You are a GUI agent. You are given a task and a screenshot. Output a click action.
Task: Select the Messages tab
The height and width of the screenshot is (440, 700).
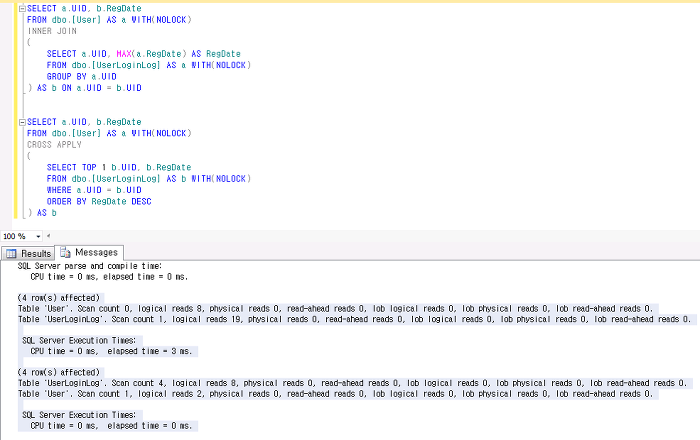[89, 253]
